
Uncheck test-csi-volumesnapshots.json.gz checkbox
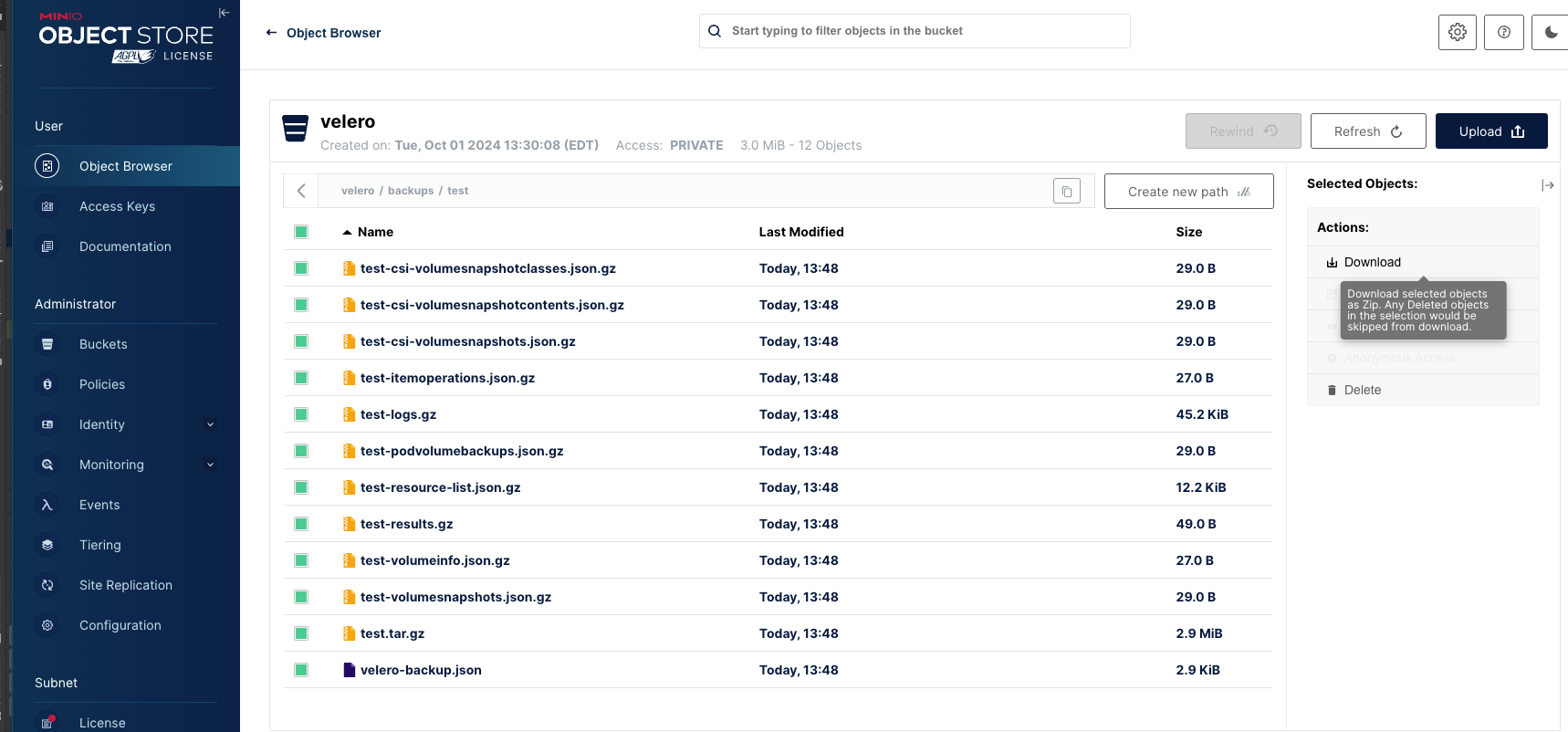(x=301, y=341)
